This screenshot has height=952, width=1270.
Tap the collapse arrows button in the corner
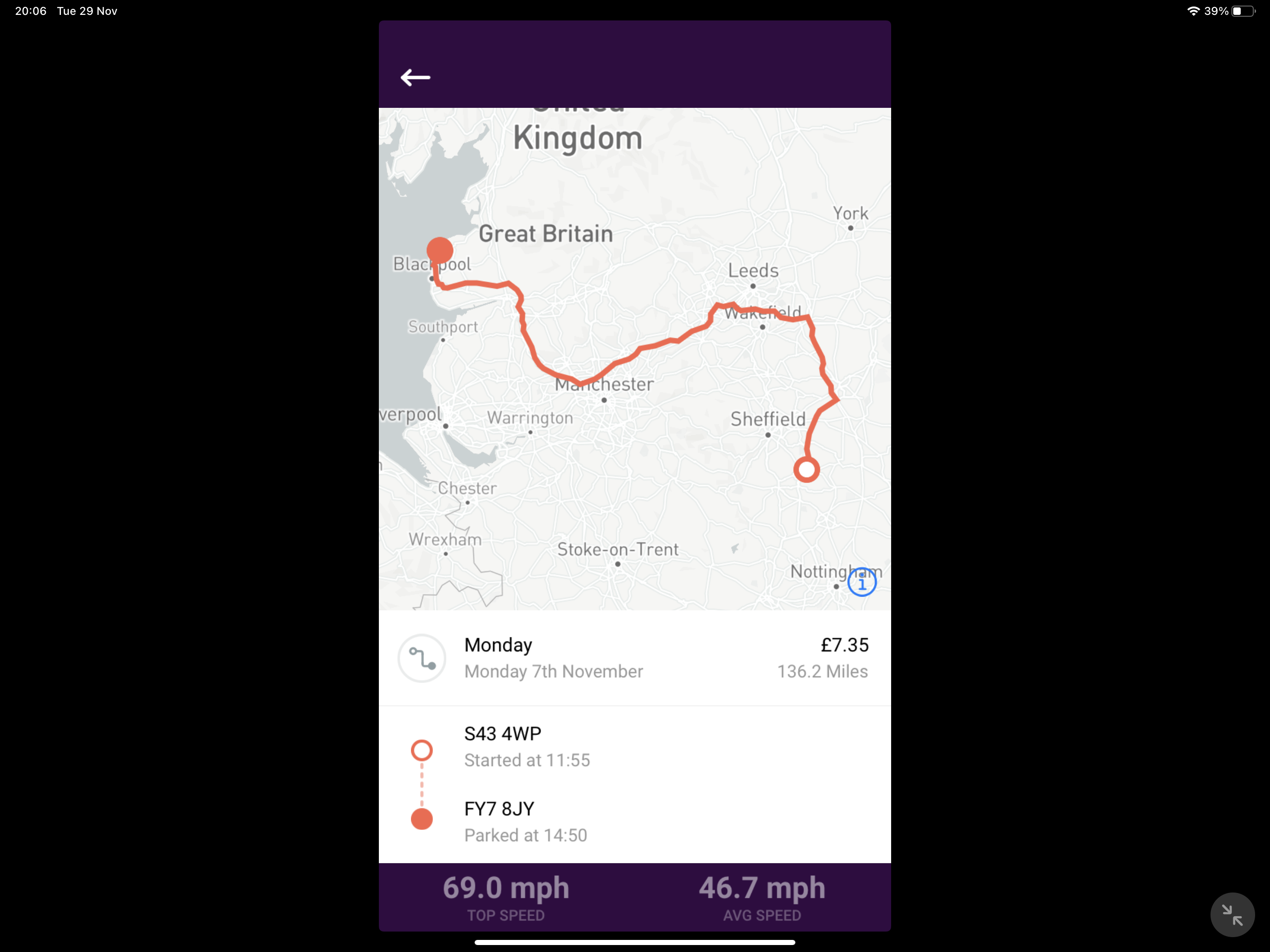click(x=1232, y=915)
